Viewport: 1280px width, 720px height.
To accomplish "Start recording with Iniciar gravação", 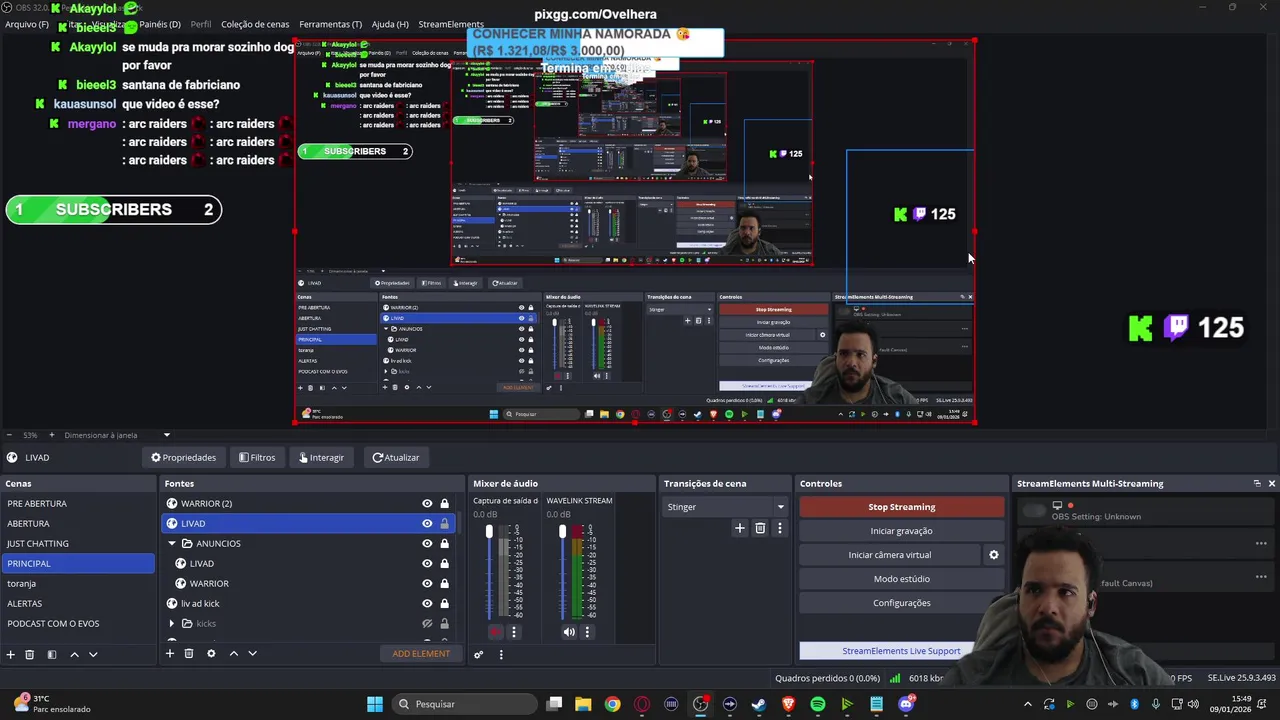I will coord(901,531).
